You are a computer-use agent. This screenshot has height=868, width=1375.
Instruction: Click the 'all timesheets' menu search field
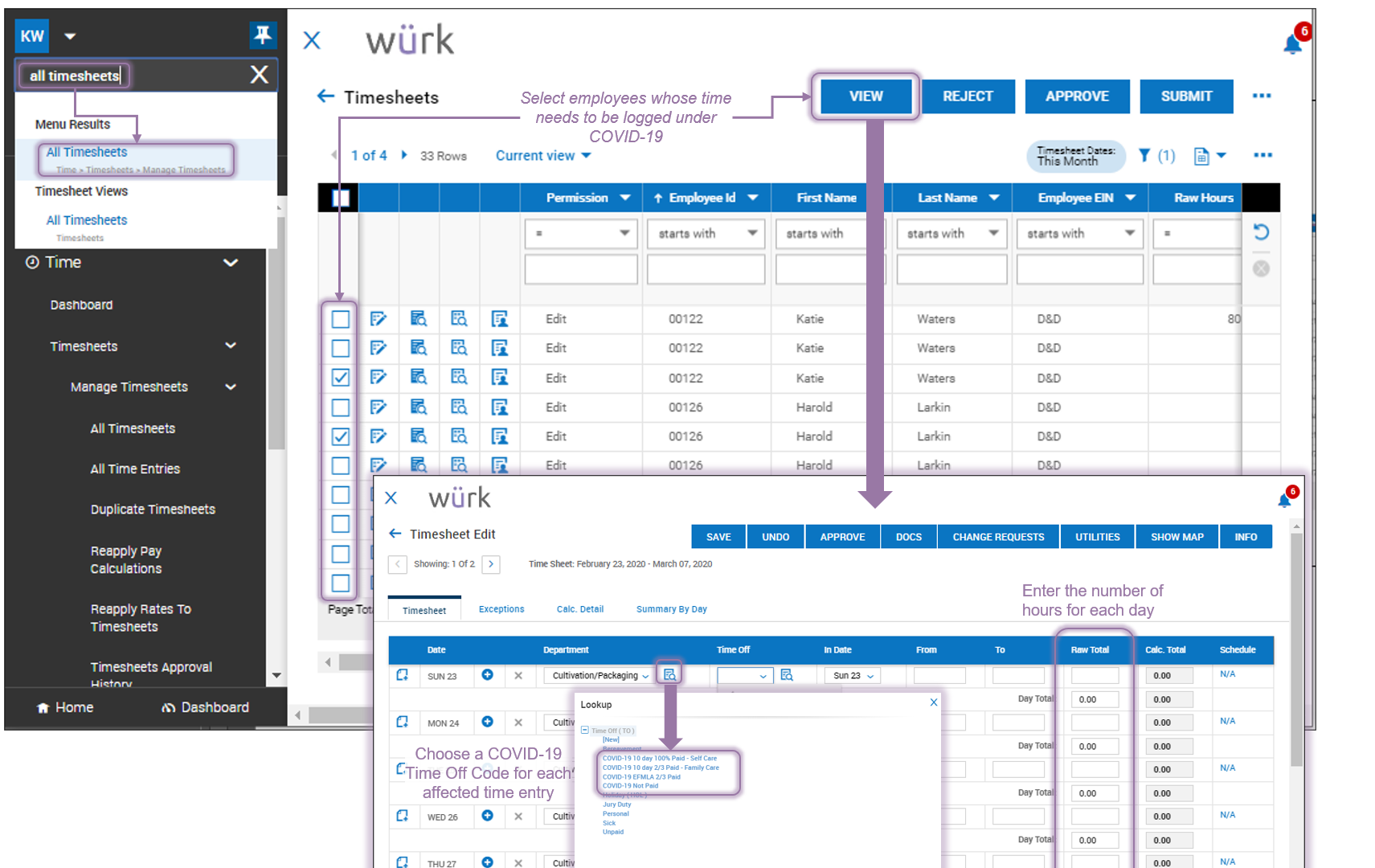[x=133, y=76]
